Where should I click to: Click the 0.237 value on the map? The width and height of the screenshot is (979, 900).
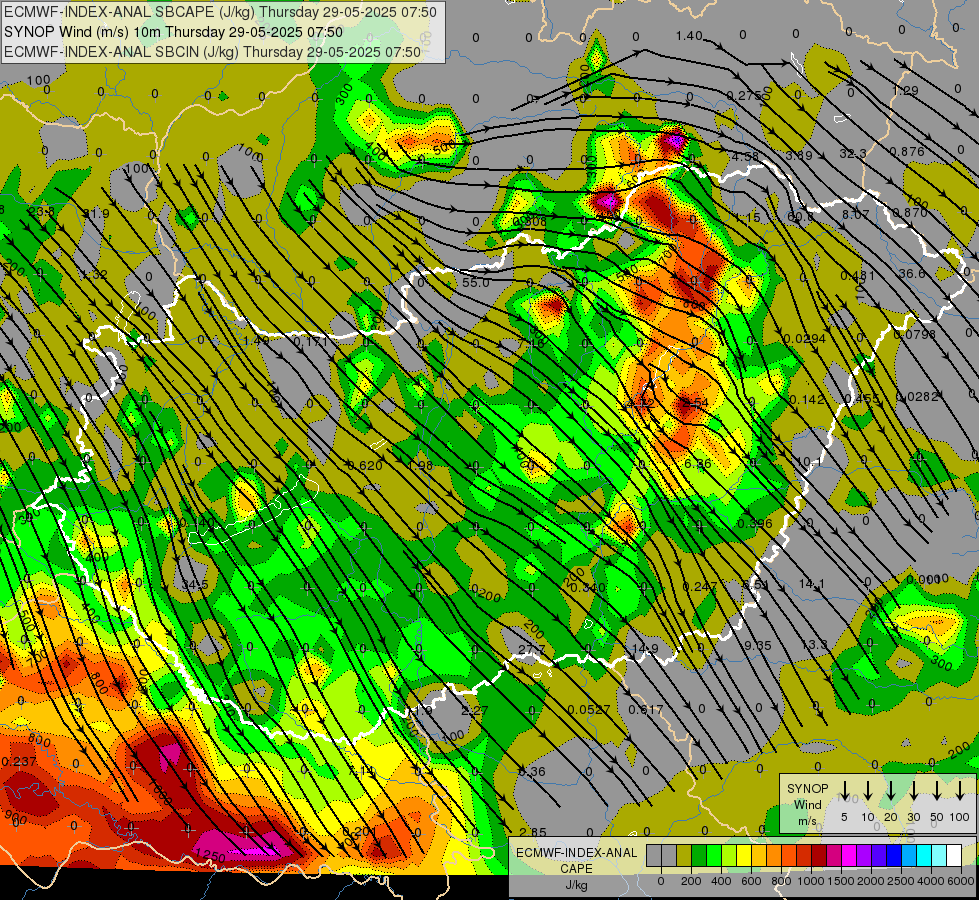click(x=19, y=761)
